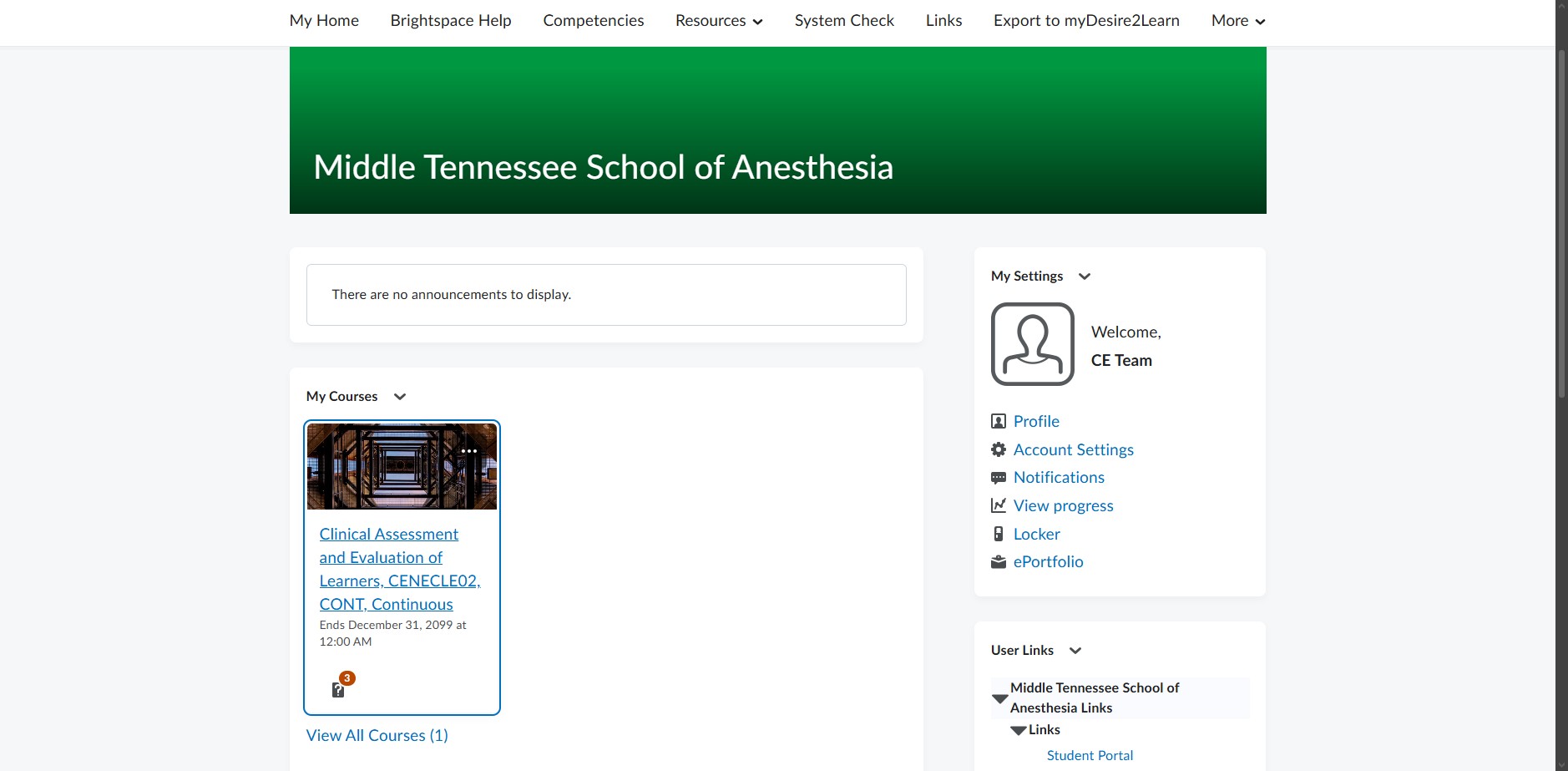
Task: Open the Resources menu
Action: 719,21
